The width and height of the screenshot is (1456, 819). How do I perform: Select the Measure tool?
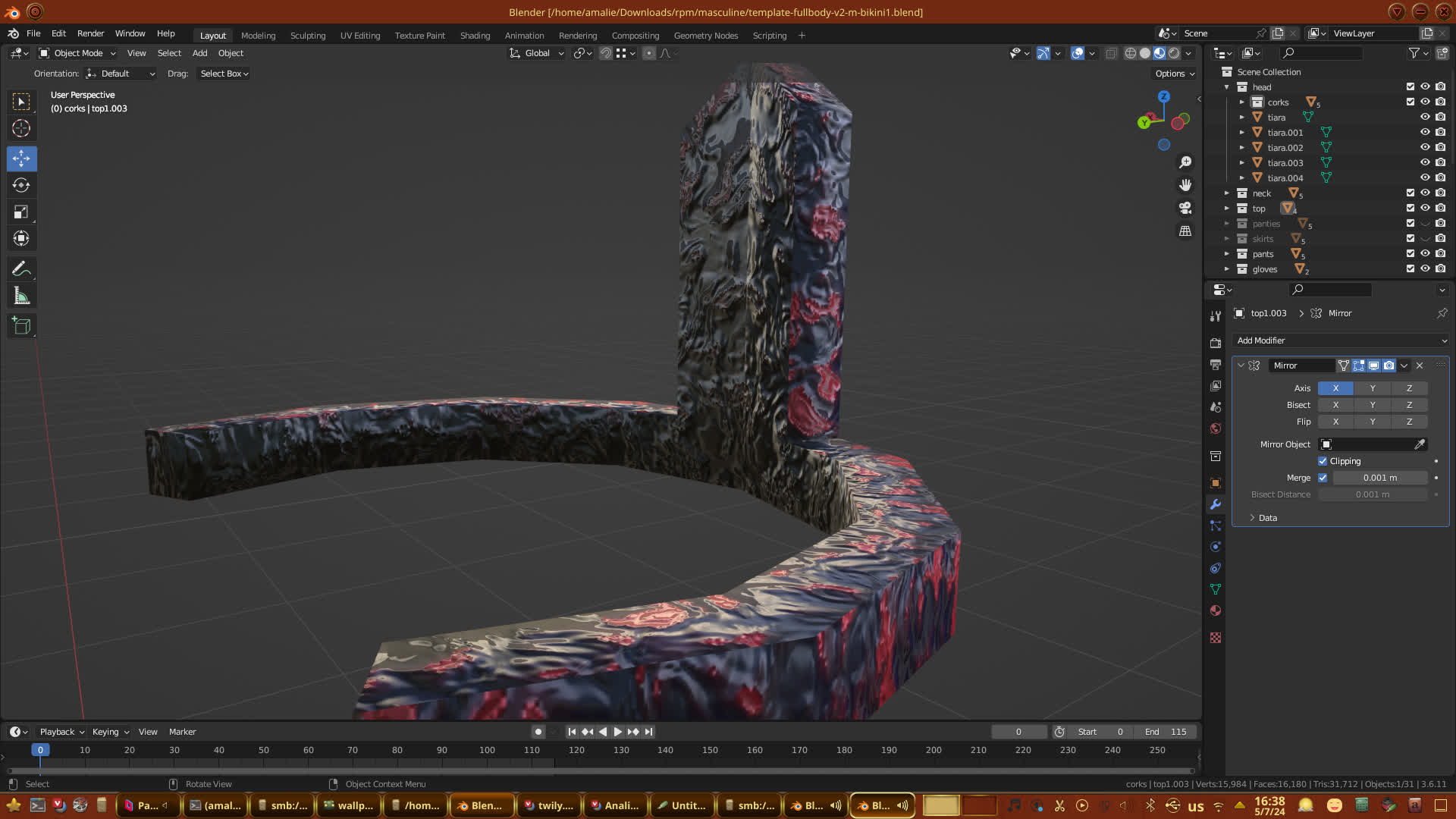point(21,297)
